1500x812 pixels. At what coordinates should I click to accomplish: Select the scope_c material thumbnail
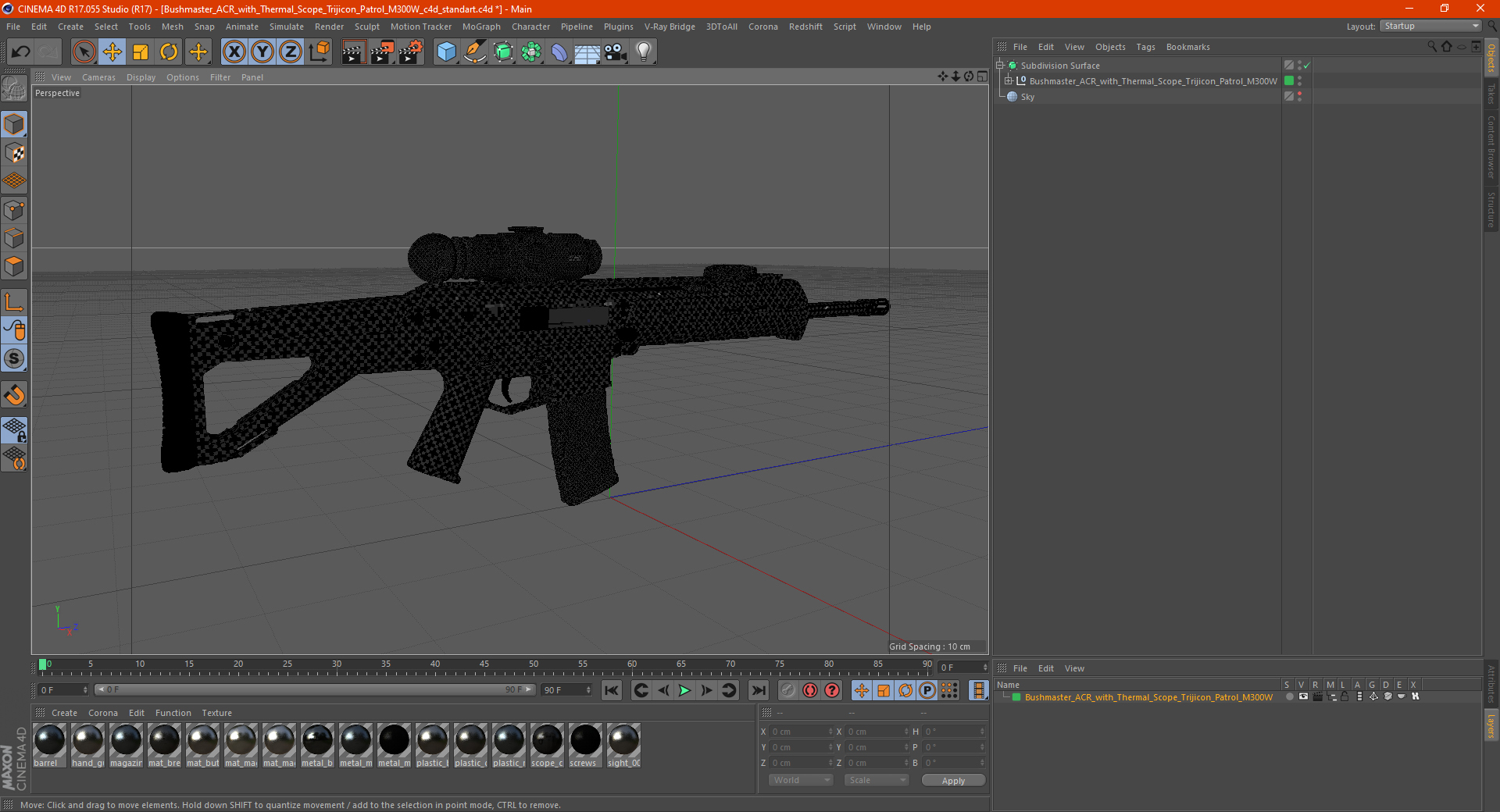(547, 745)
